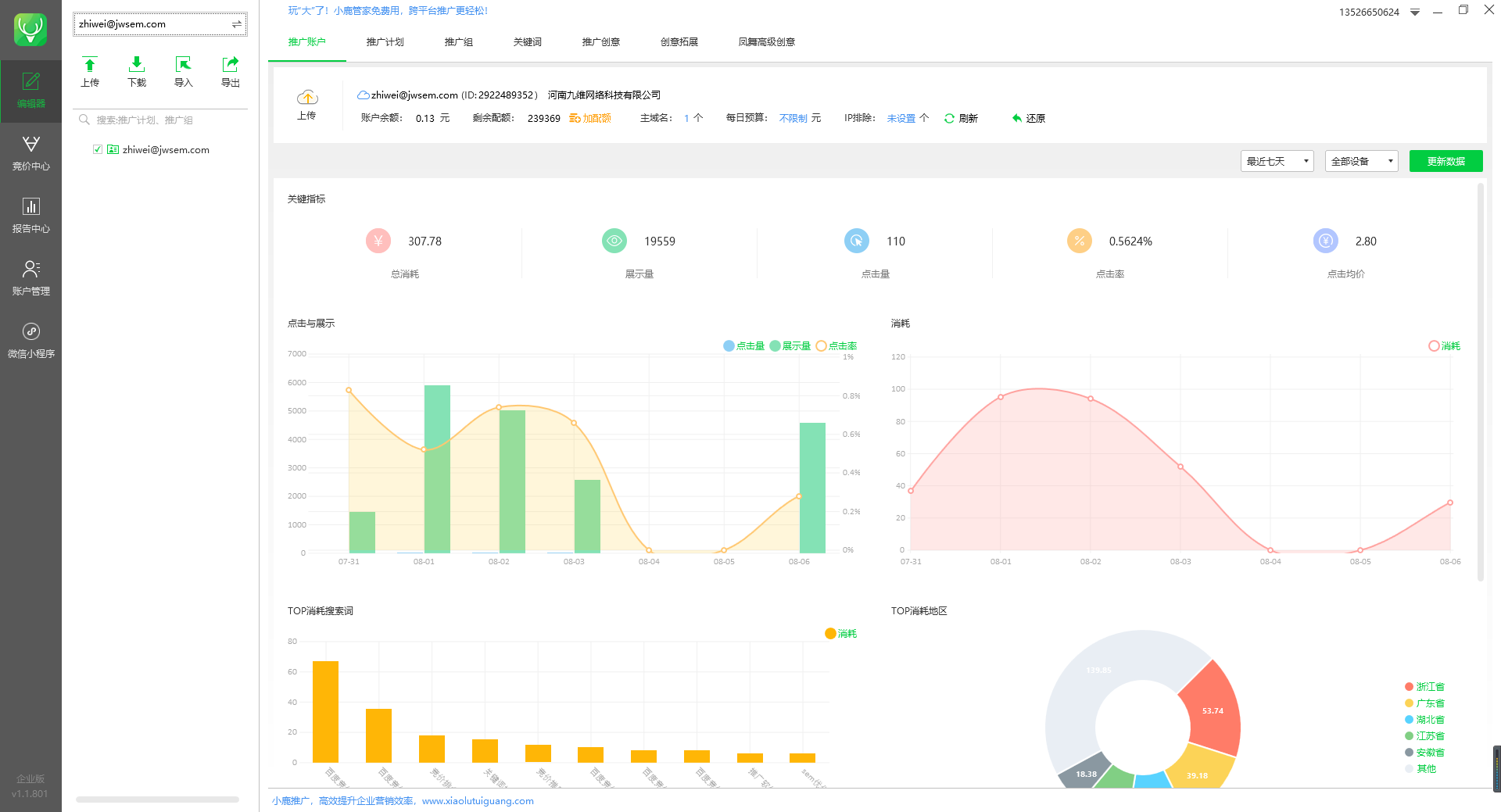Open the 微信小程序 mini program section
Image resolution: width=1501 pixels, height=812 pixels.
(x=30, y=341)
